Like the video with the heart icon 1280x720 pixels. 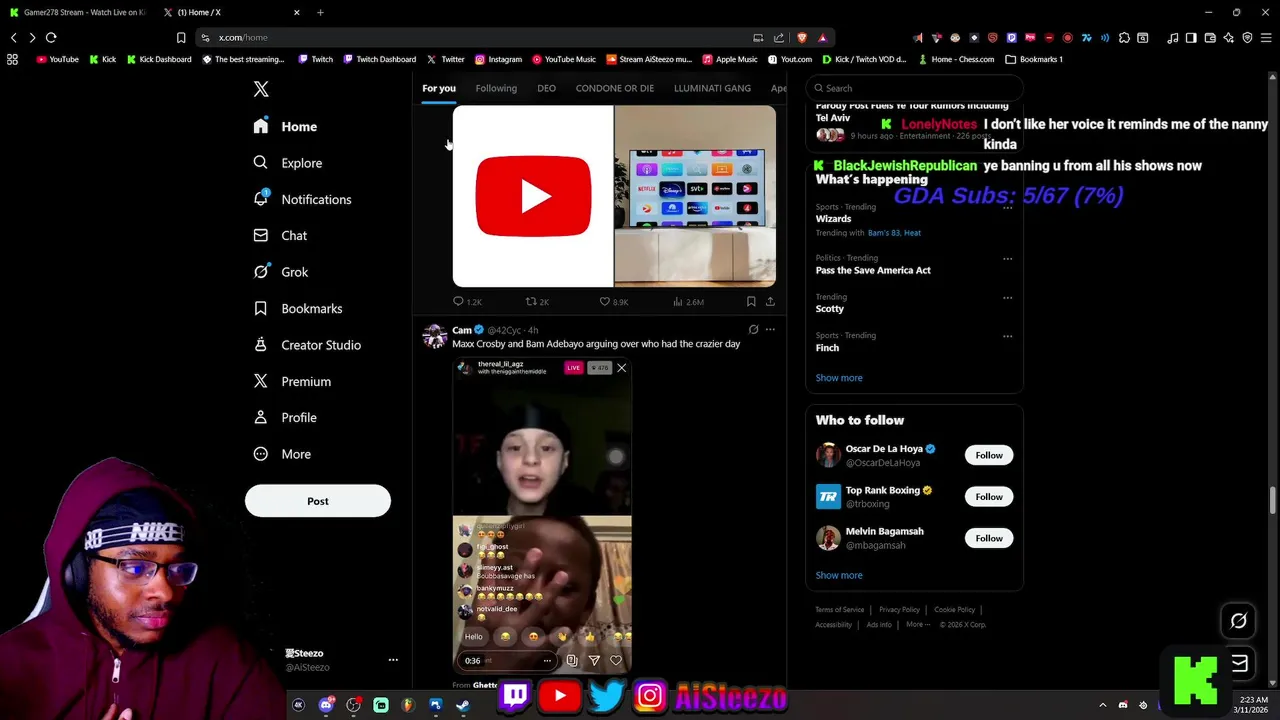point(616,660)
